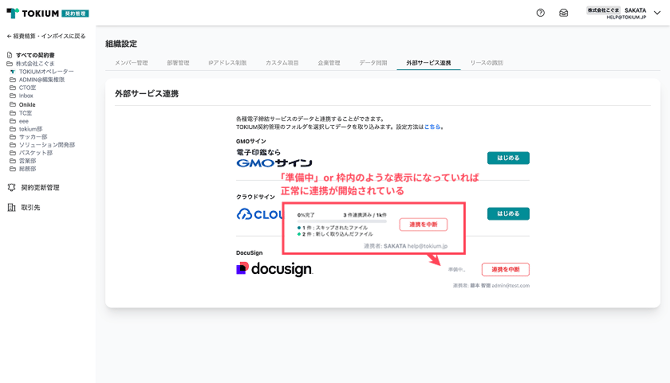Switch to the 企業管理 tab

tap(329, 63)
